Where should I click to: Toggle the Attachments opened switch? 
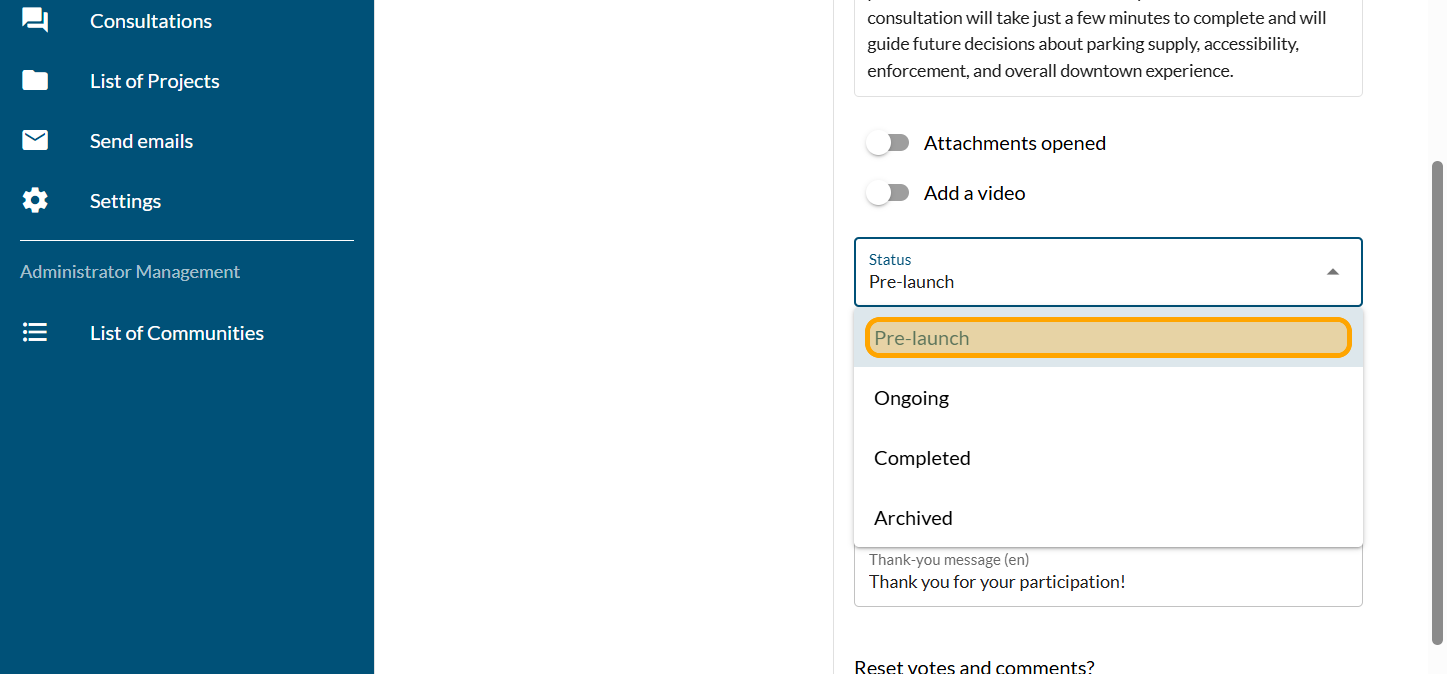[x=887, y=143]
